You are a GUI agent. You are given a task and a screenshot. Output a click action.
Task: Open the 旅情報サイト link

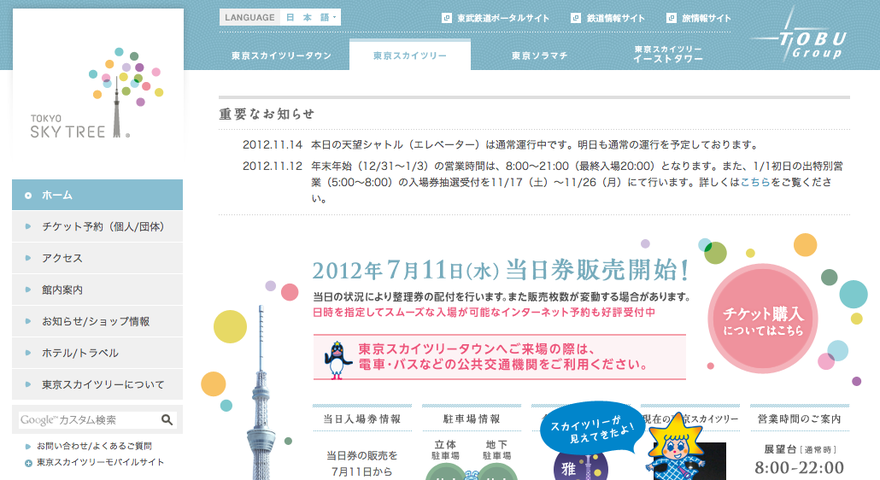point(706,18)
